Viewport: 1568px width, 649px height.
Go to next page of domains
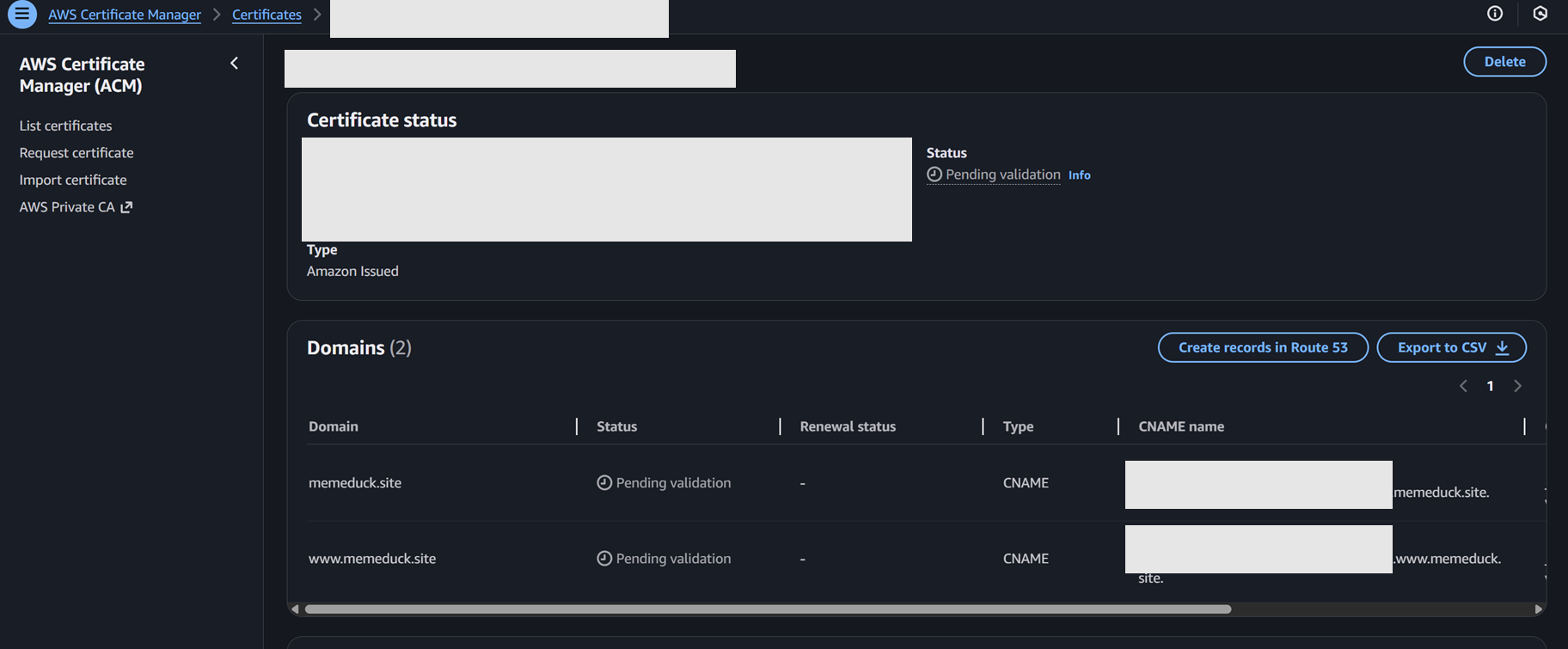(x=1518, y=386)
